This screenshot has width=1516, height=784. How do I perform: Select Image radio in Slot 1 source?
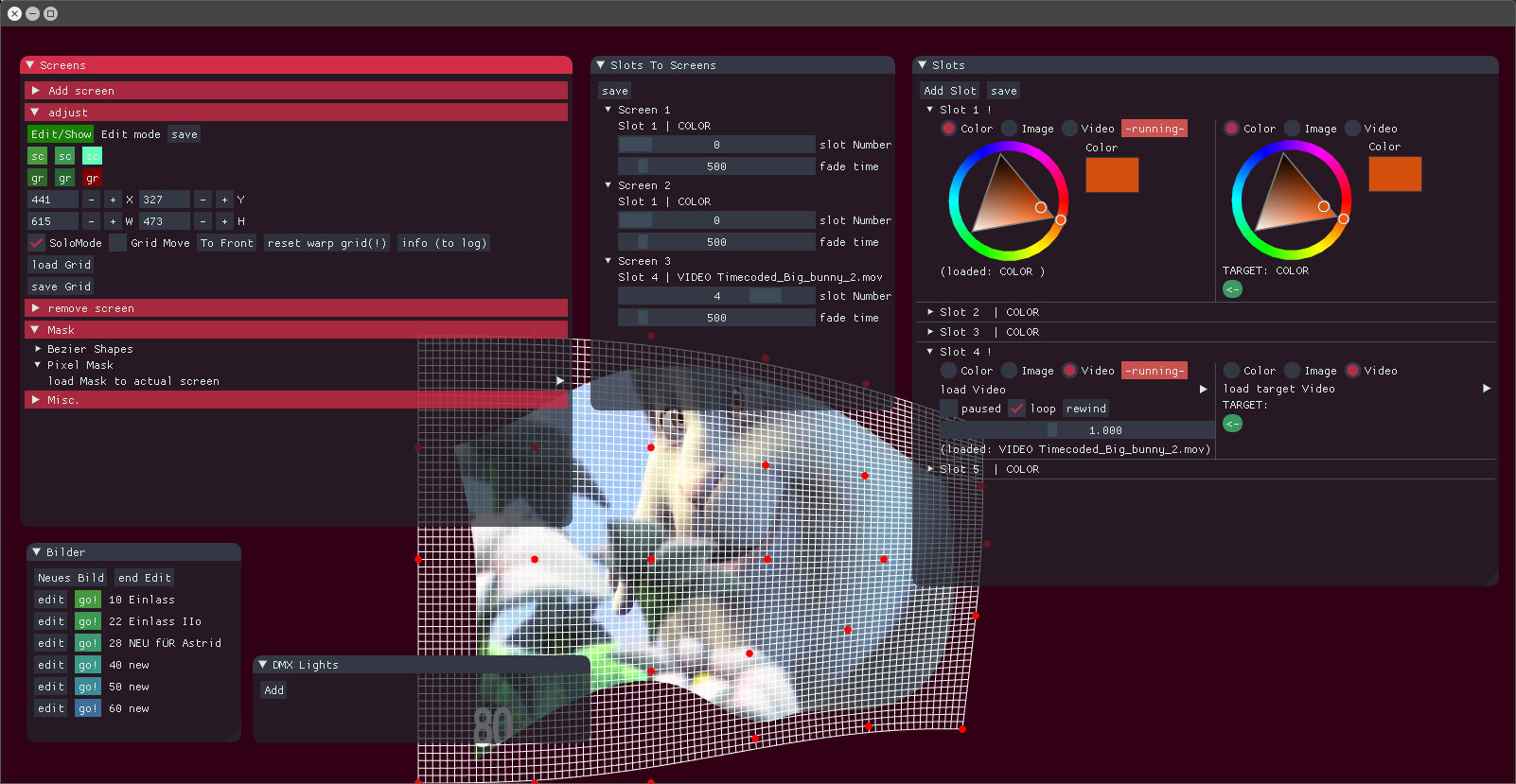(x=1009, y=129)
